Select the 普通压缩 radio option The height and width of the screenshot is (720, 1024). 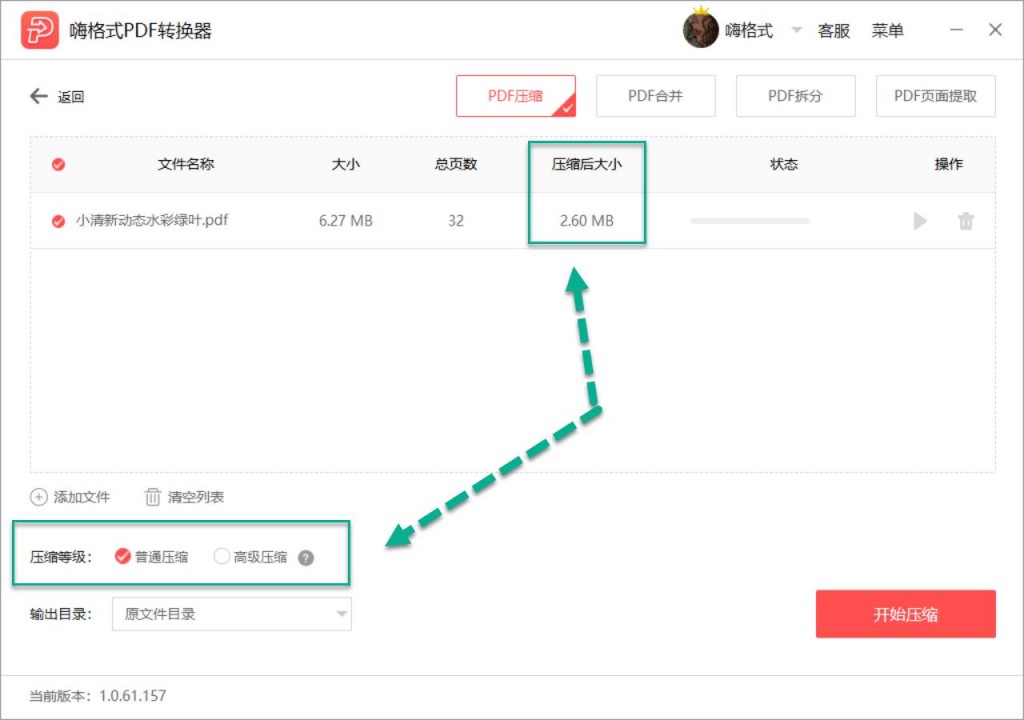[x=122, y=556]
